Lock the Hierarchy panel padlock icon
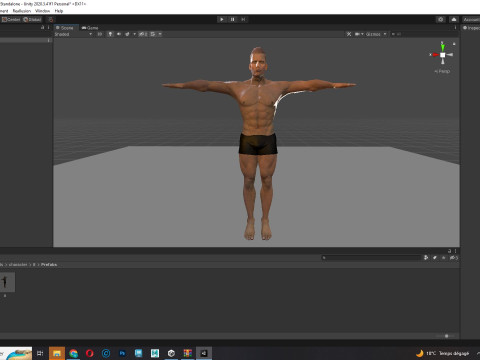The image size is (480, 360). tap(42, 27)
